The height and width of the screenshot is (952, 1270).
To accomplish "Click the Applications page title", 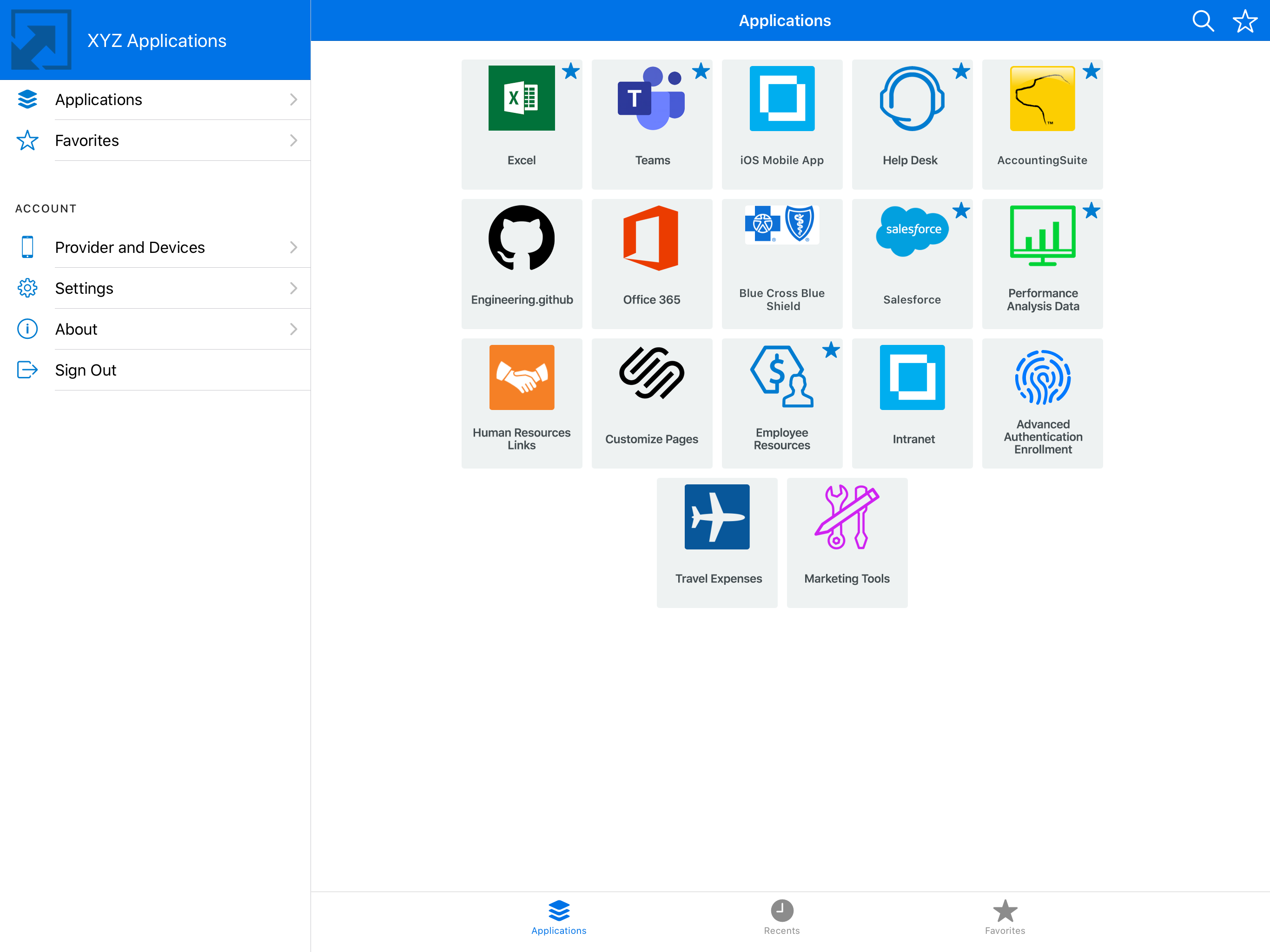I will tap(784, 20).
